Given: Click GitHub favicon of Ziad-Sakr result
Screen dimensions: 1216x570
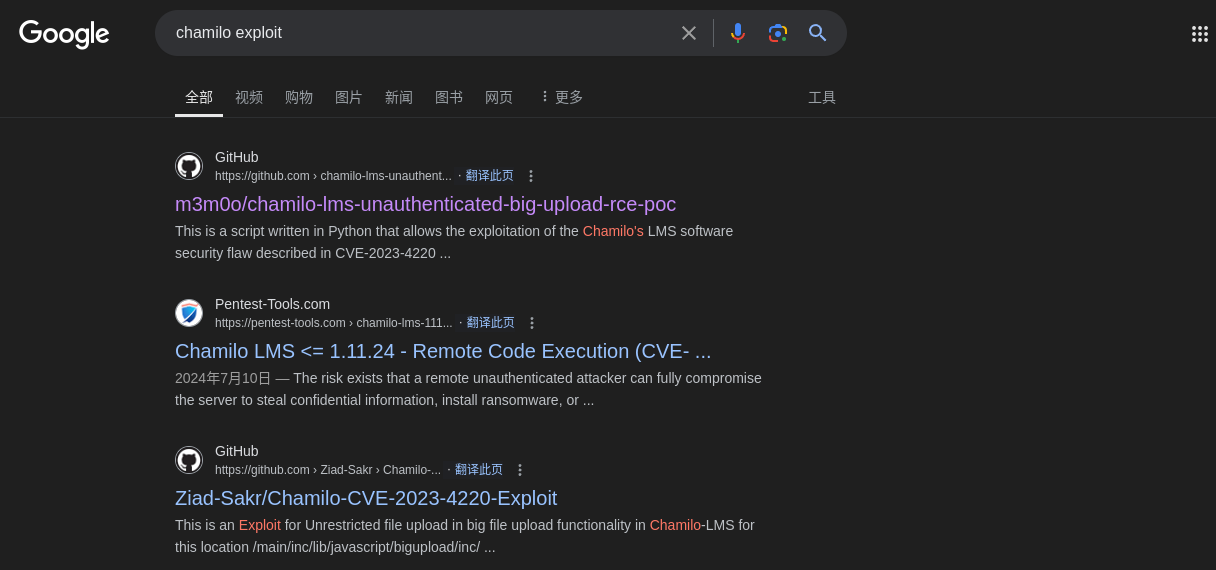Looking at the screenshot, I should 189,460.
